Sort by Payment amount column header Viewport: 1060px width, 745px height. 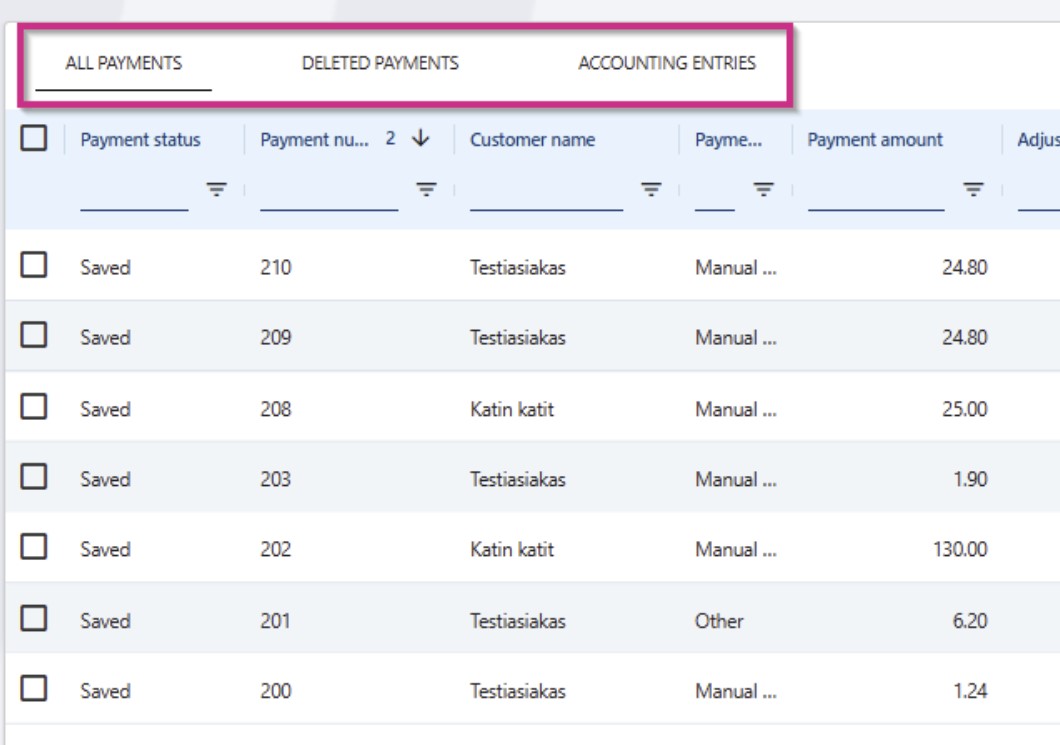tap(875, 140)
